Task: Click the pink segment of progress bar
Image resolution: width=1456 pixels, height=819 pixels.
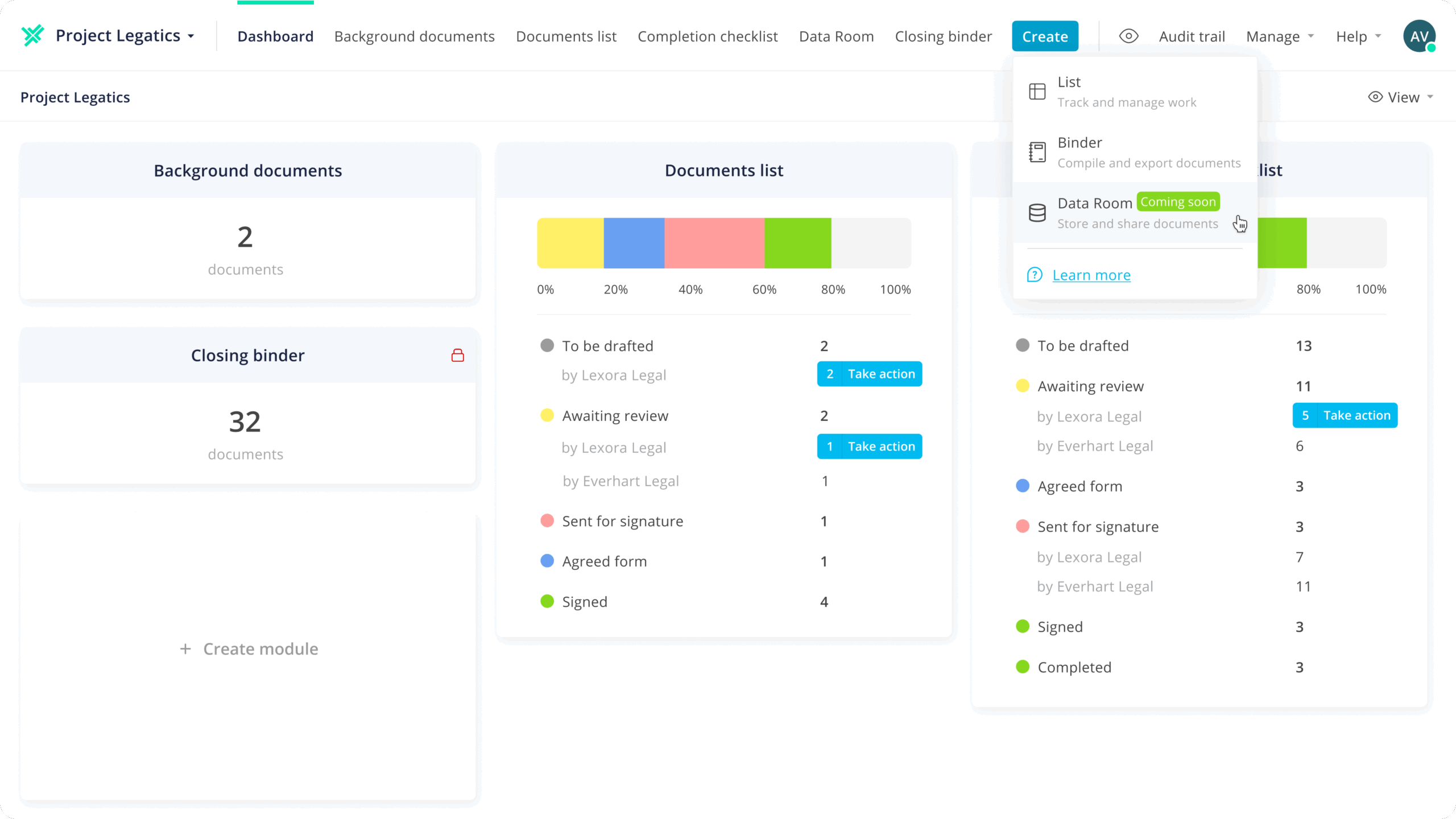Action: (x=714, y=243)
